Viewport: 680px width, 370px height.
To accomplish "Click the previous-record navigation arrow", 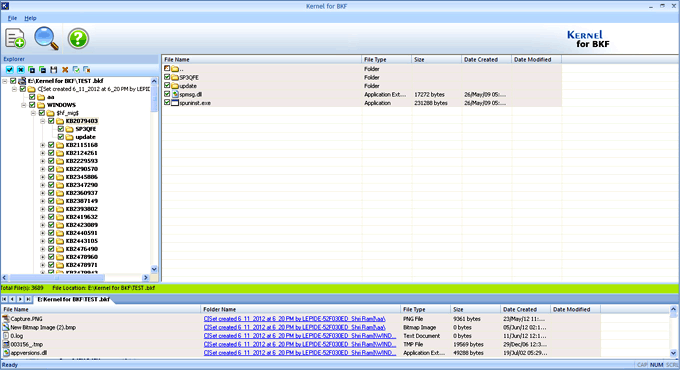I will pyautogui.click(x=12, y=299).
